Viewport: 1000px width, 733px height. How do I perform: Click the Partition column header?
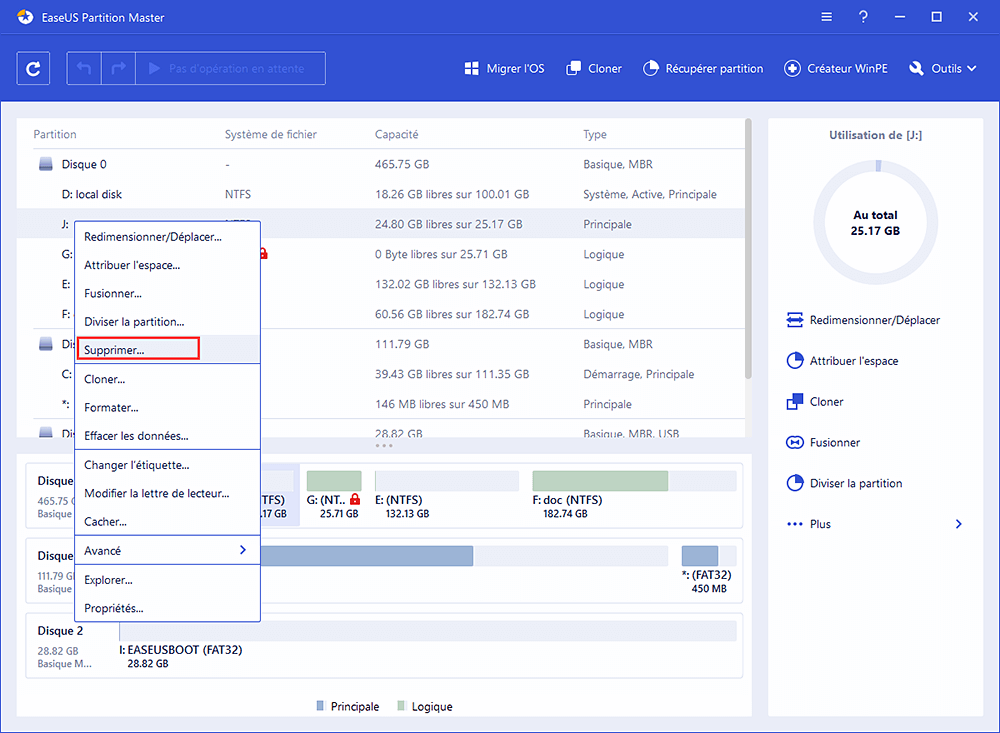click(55, 135)
